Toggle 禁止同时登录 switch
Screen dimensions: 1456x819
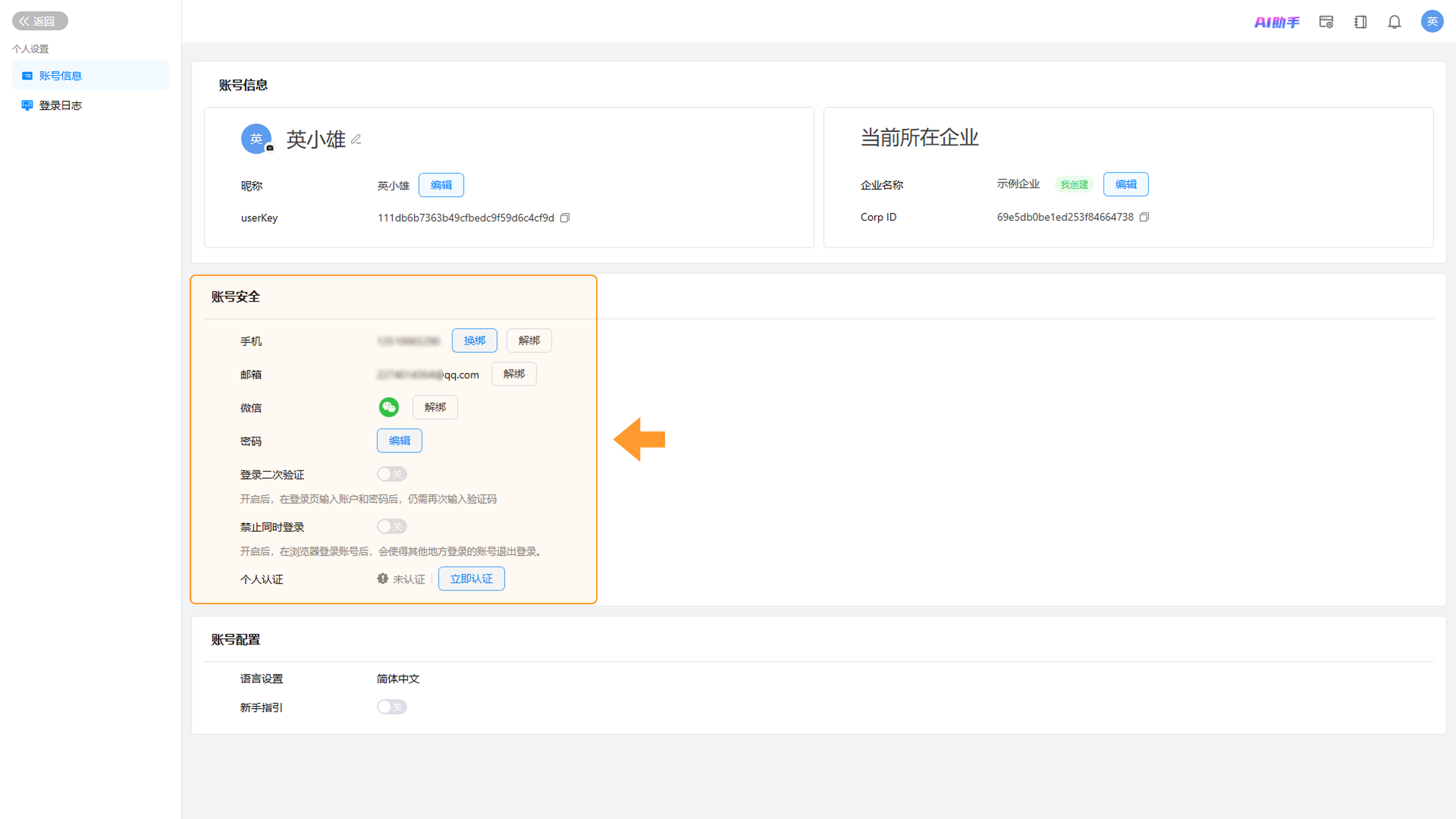(392, 527)
